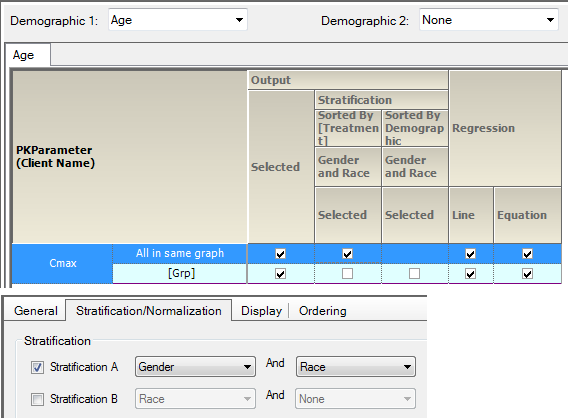Screen dimensions: 569x418
Task: Toggle Regression Line checkbox in [Grp] row
Action: pyautogui.click(x=470, y=274)
